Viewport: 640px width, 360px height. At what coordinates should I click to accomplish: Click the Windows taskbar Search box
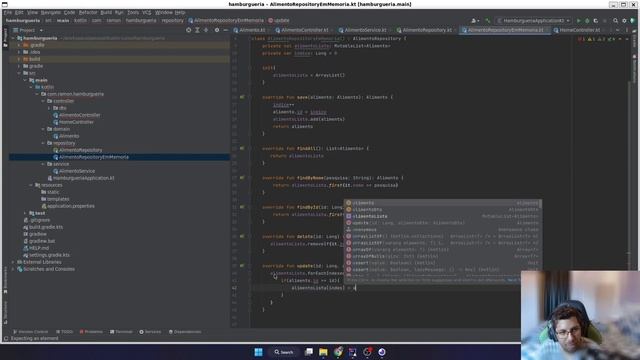(284, 352)
